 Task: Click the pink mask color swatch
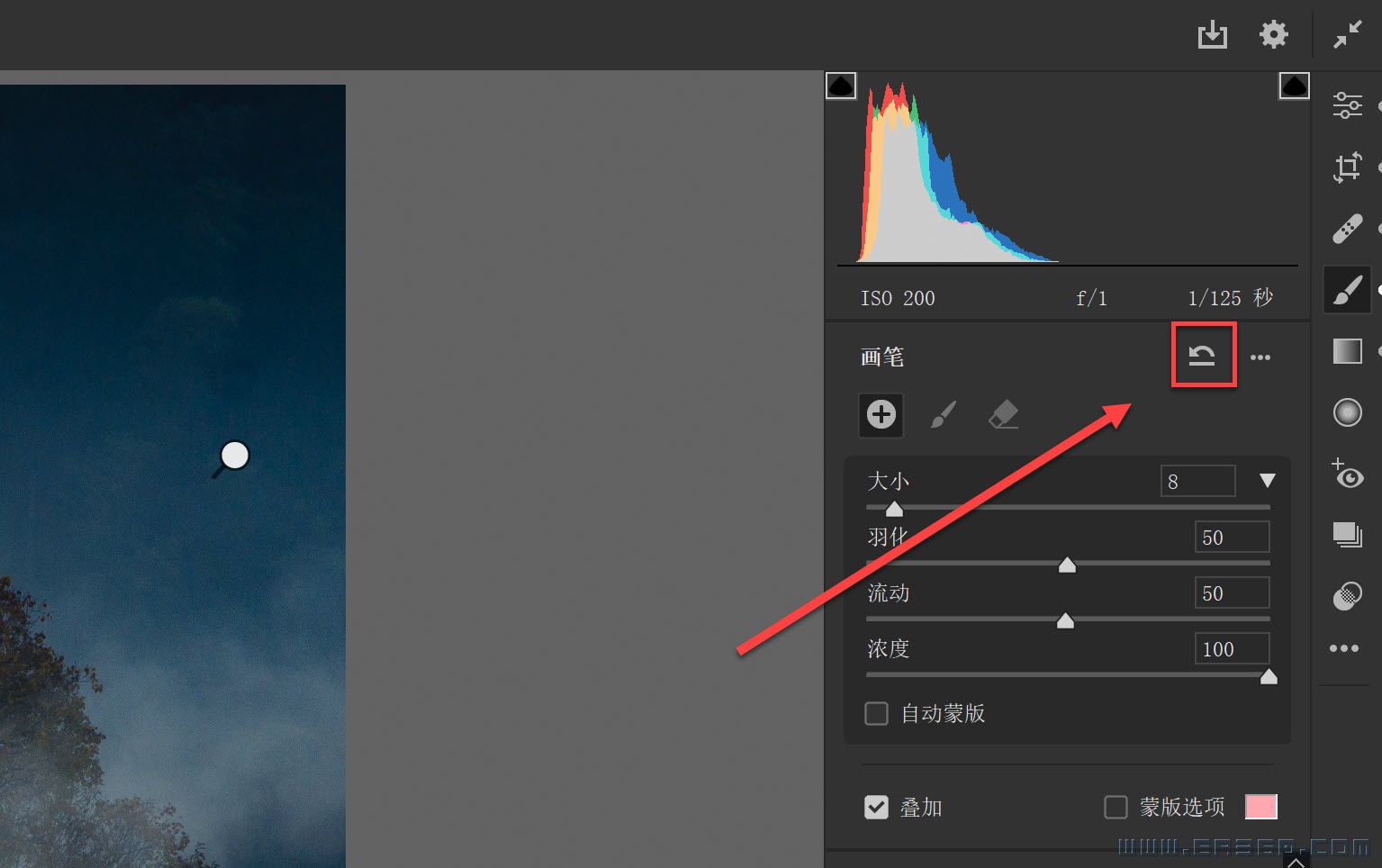point(1260,808)
